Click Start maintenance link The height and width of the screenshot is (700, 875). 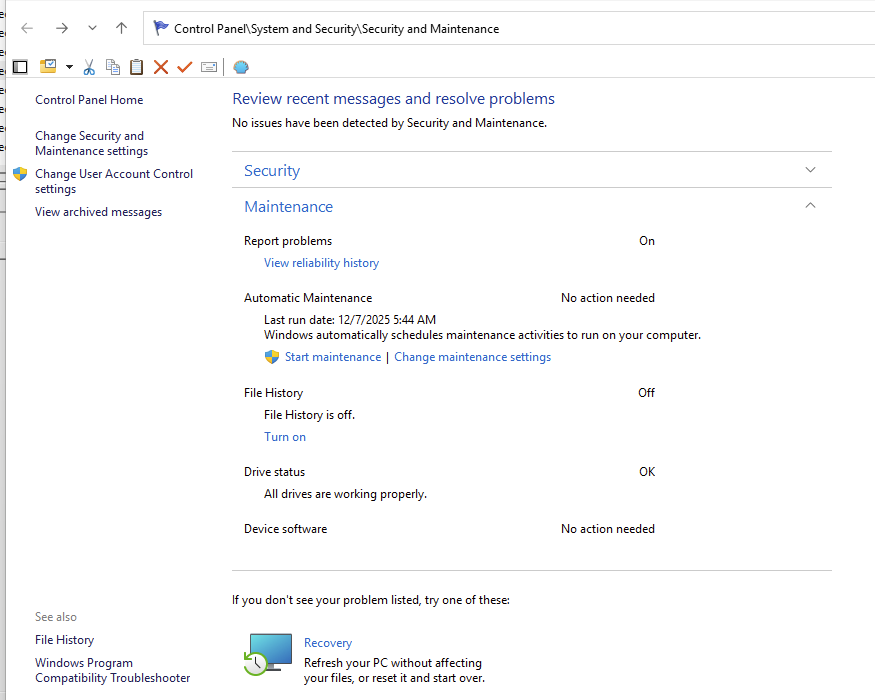332,357
